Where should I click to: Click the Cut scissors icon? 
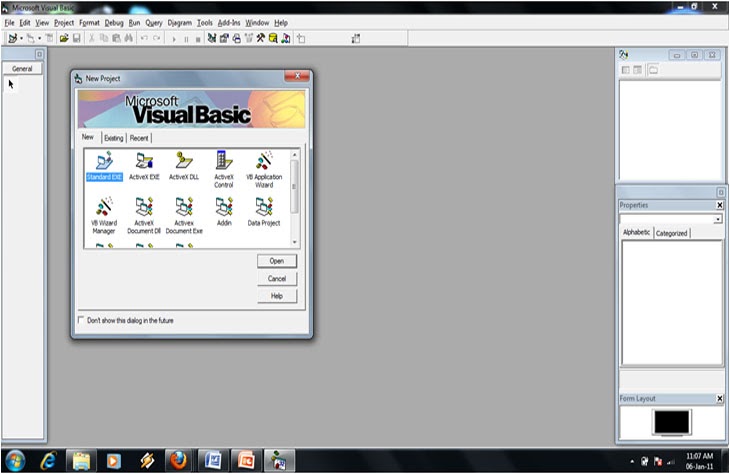pos(92,39)
